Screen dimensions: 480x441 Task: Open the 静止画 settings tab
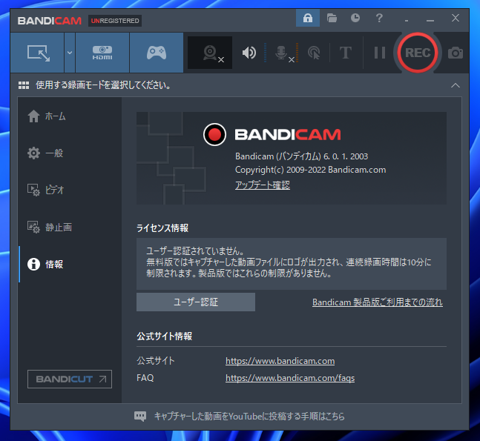(x=50, y=227)
